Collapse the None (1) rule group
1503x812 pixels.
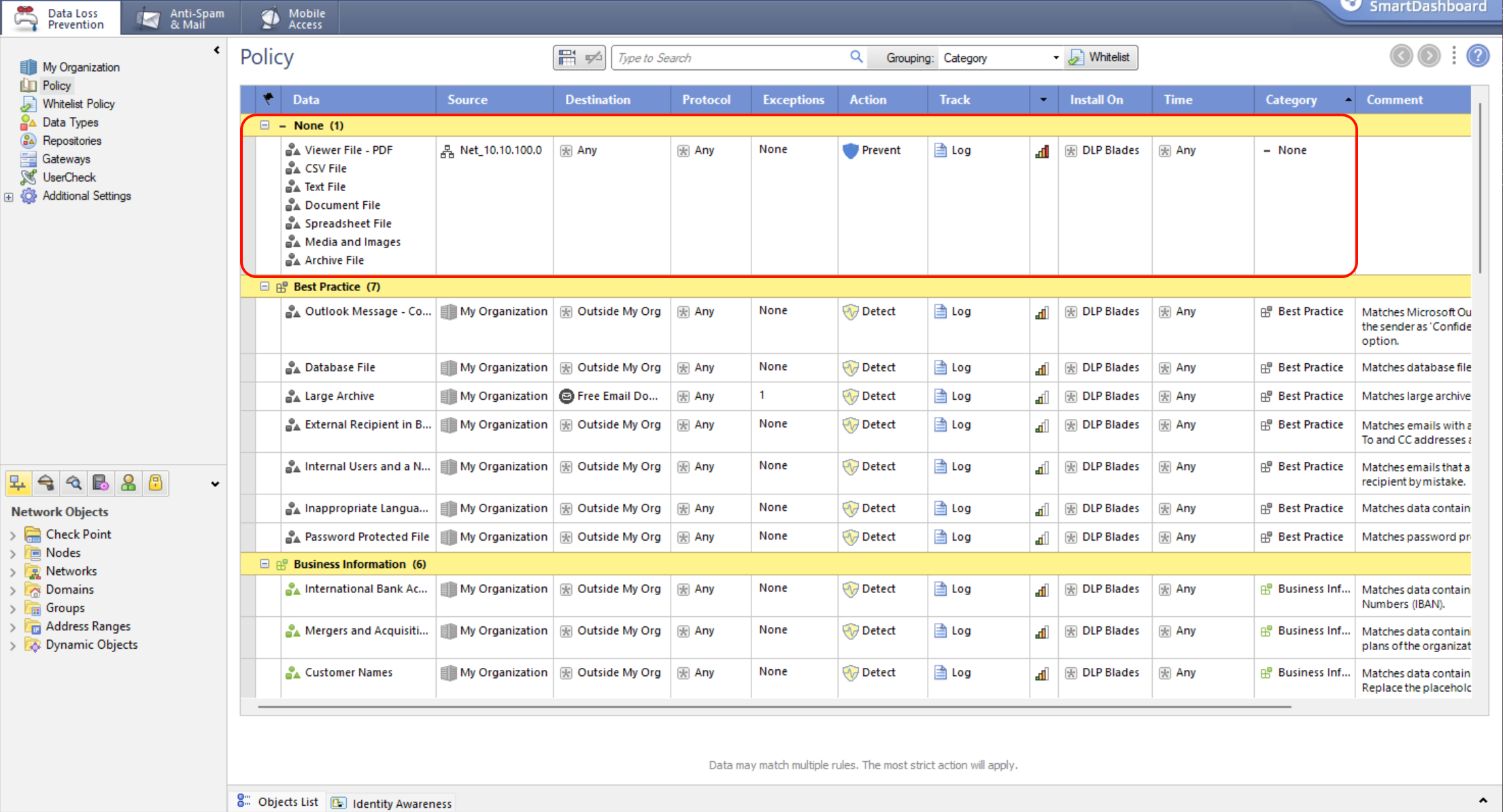(265, 125)
